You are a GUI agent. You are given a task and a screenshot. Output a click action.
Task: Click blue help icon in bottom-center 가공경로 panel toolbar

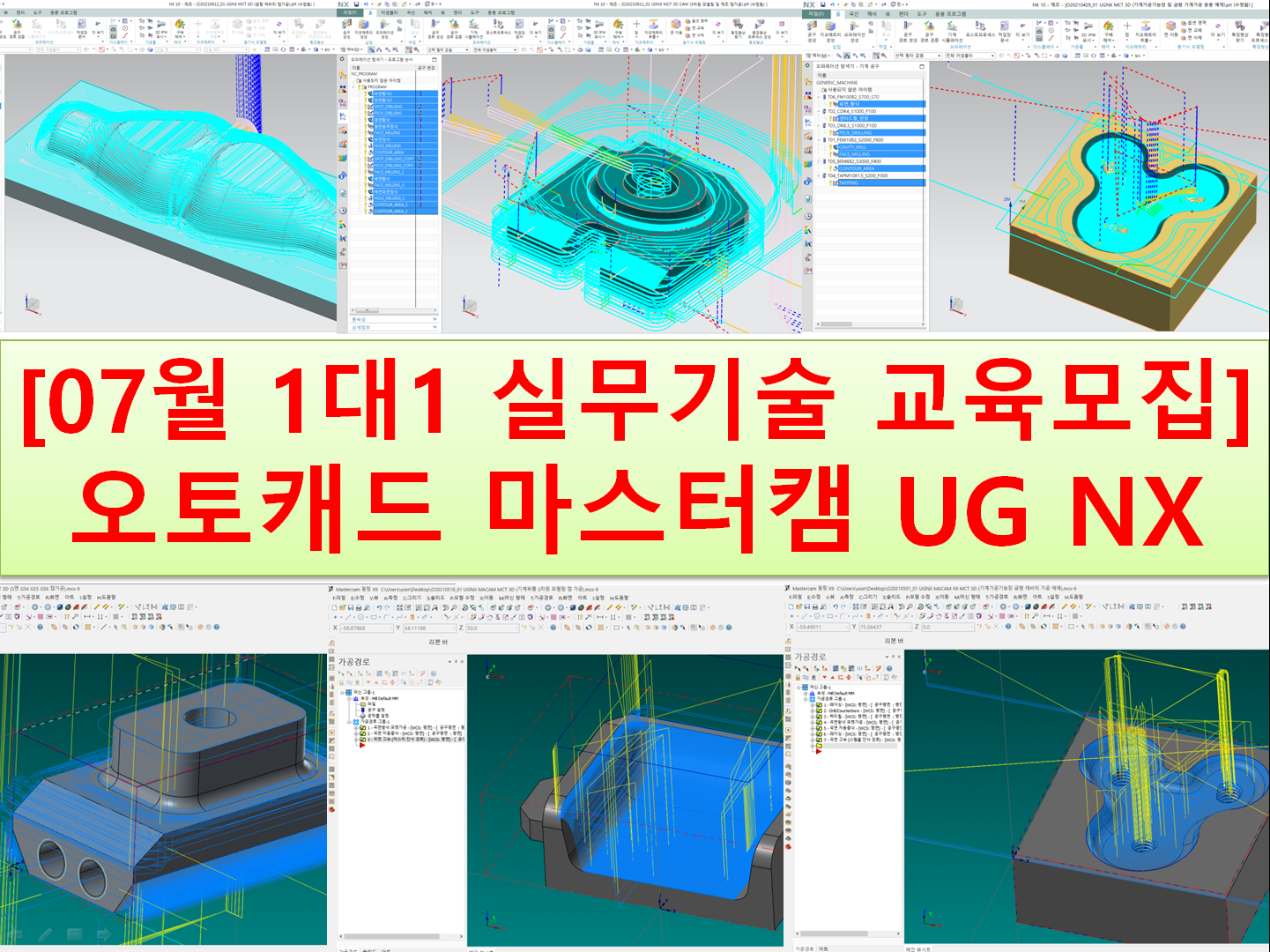(x=434, y=673)
